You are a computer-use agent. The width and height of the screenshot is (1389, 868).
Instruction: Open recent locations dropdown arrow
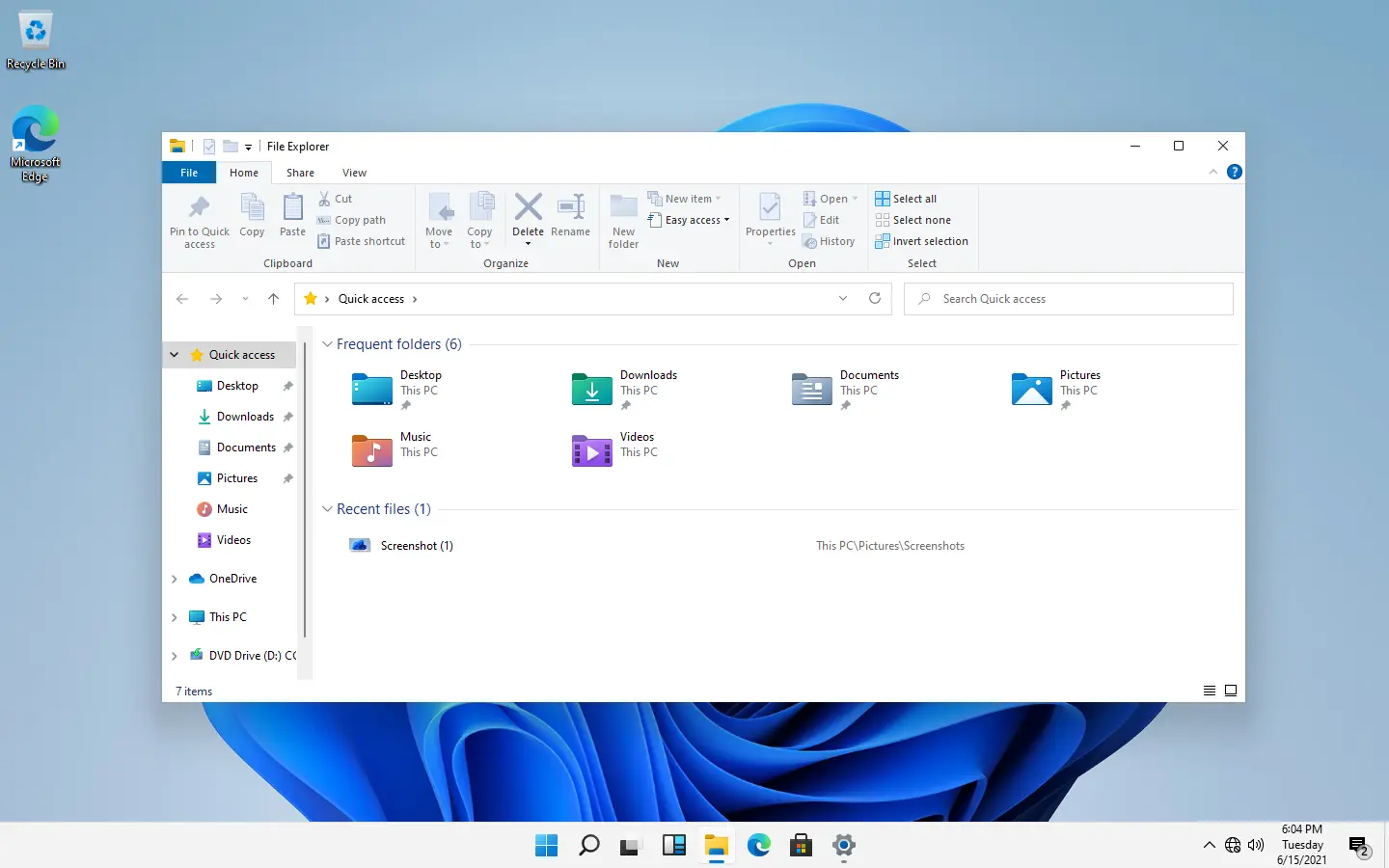(245, 299)
